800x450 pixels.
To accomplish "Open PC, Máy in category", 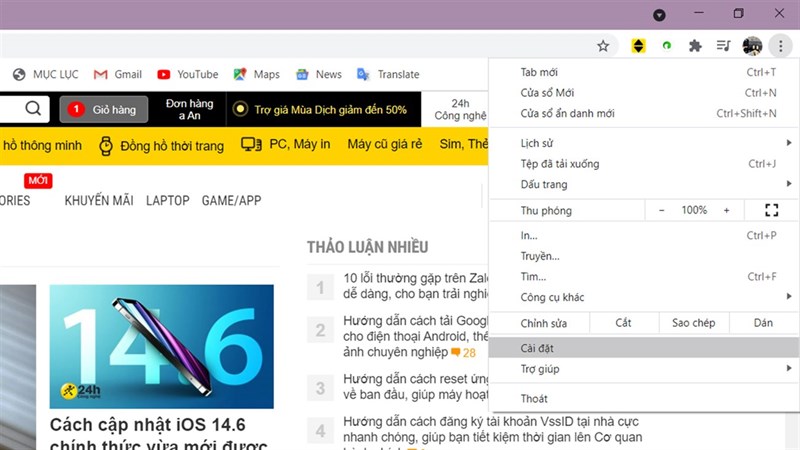I will [286, 144].
